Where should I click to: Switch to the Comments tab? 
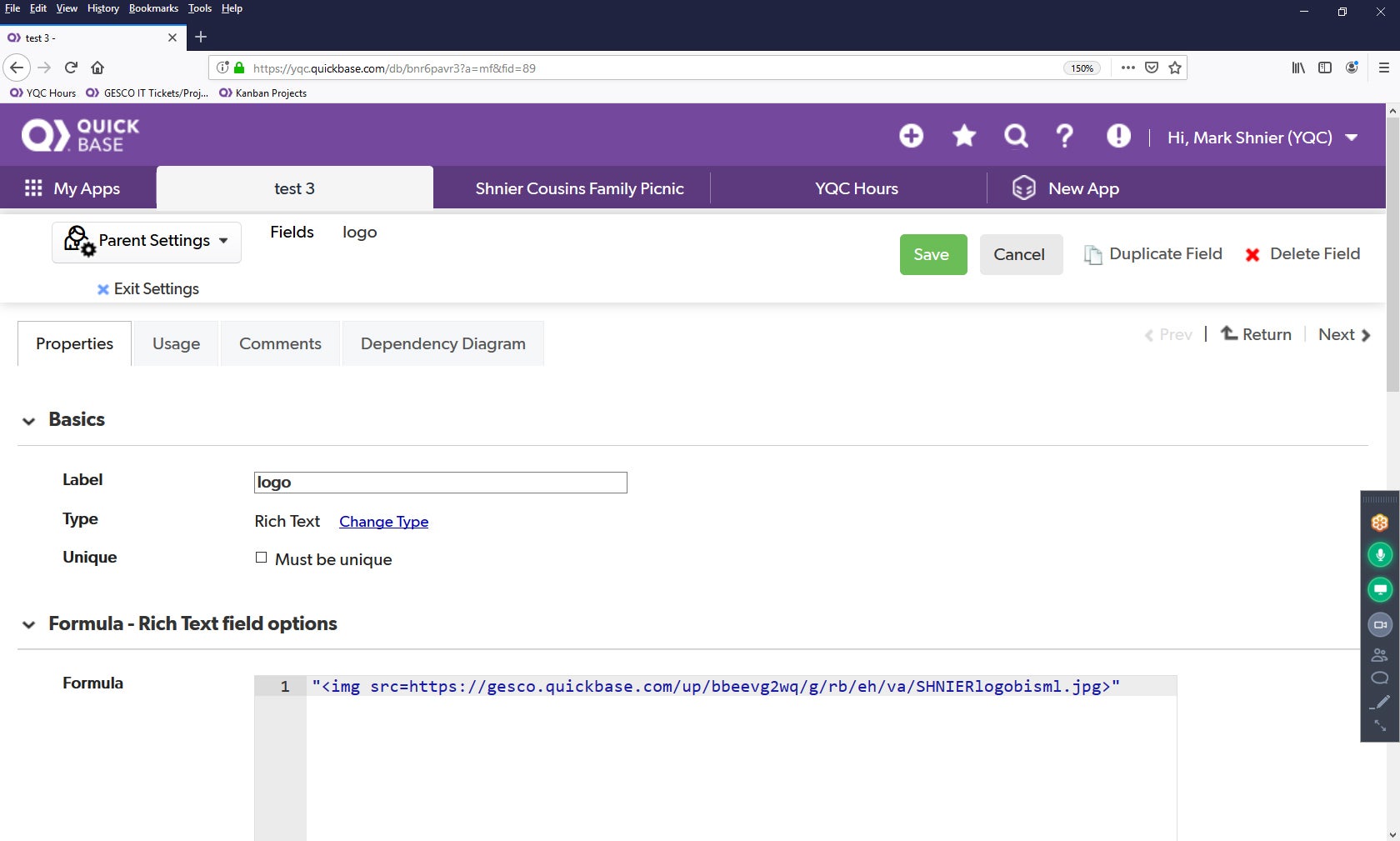[x=280, y=343]
